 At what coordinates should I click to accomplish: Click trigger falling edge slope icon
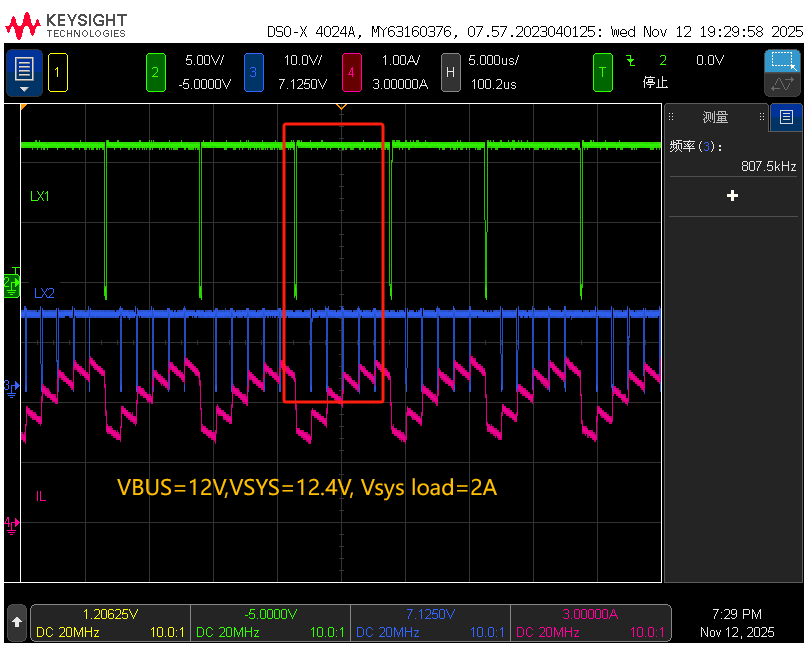631,61
